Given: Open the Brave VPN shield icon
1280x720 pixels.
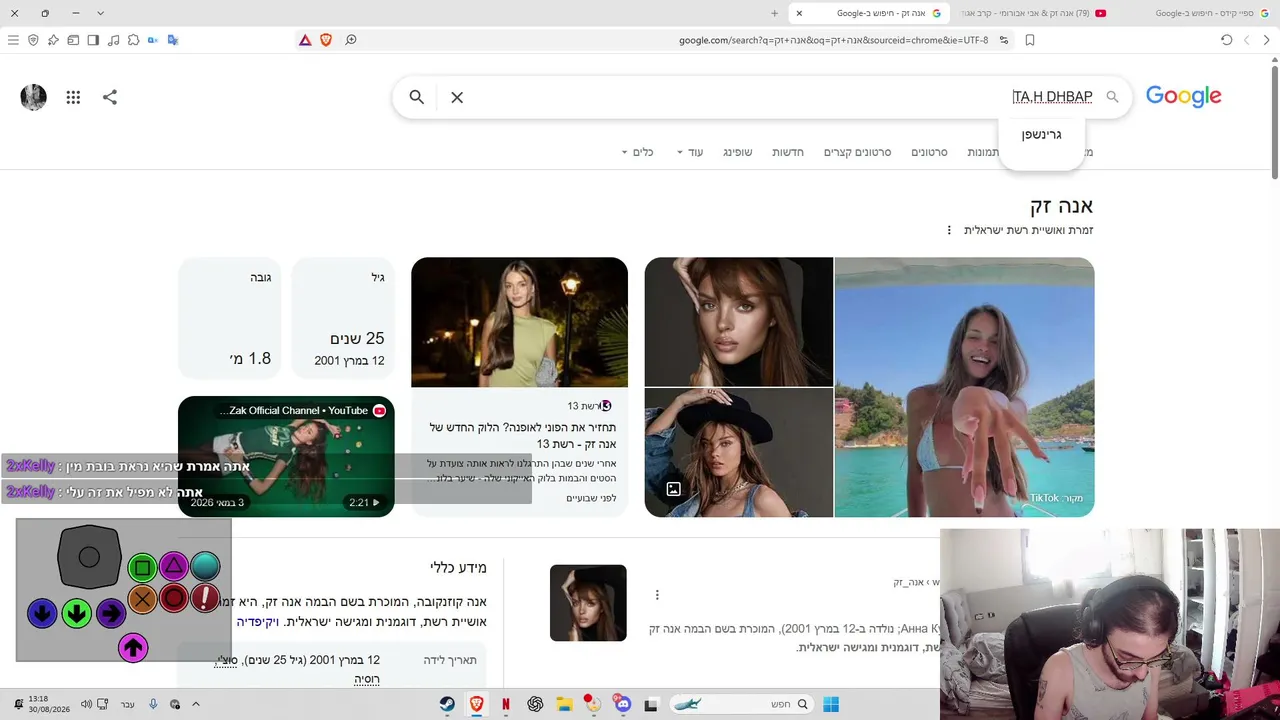Looking at the screenshot, I should [x=33, y=40].
